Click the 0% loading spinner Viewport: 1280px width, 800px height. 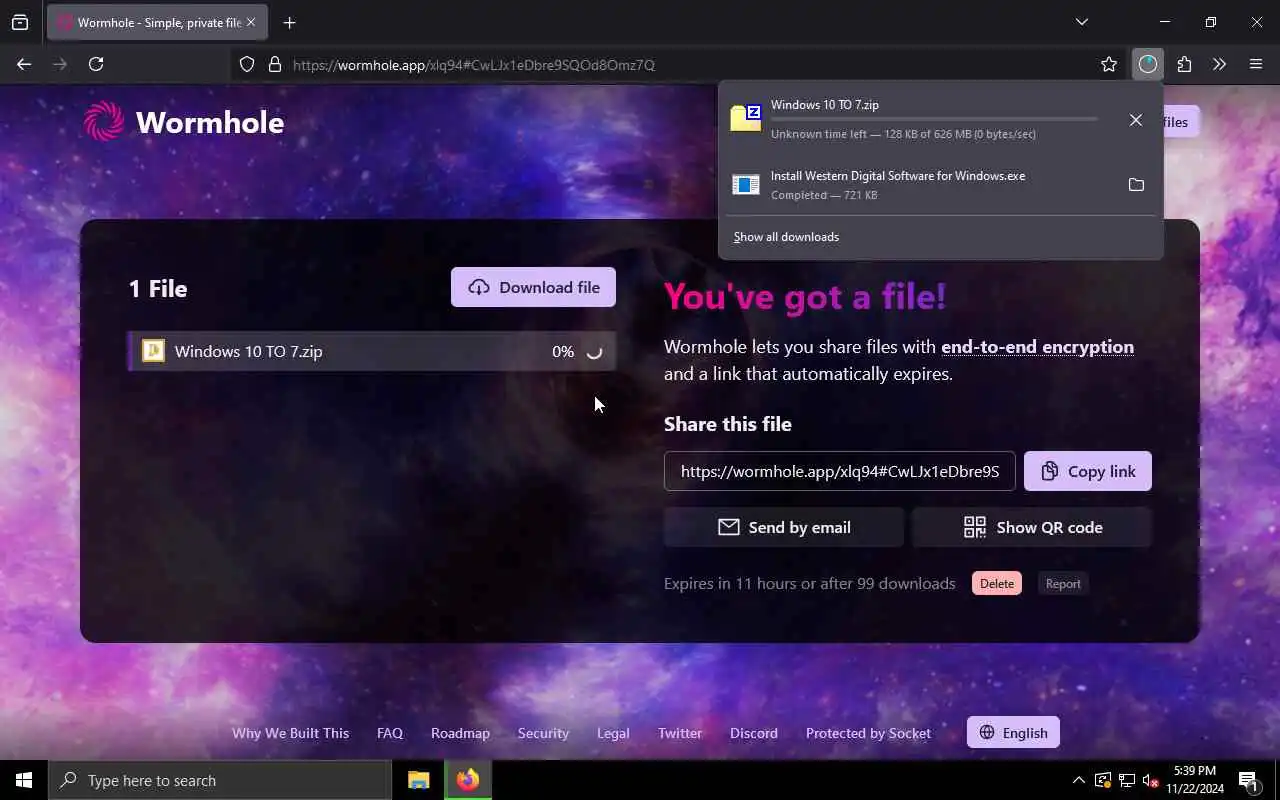(594, 352)
